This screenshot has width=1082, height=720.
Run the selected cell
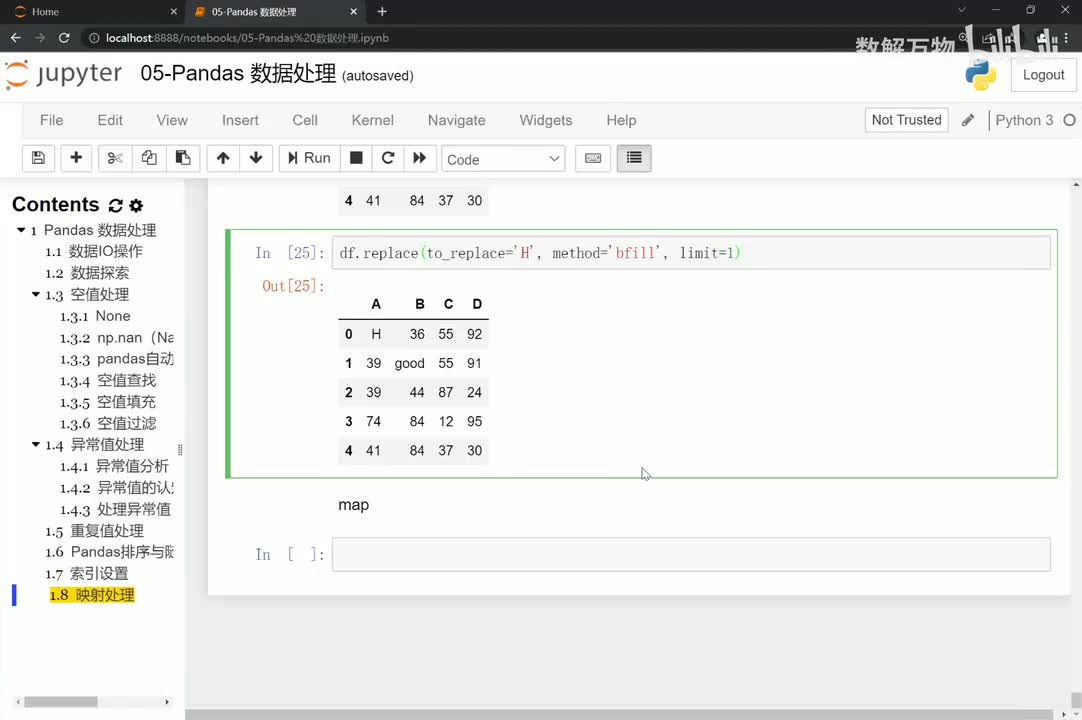coord(309,158)
